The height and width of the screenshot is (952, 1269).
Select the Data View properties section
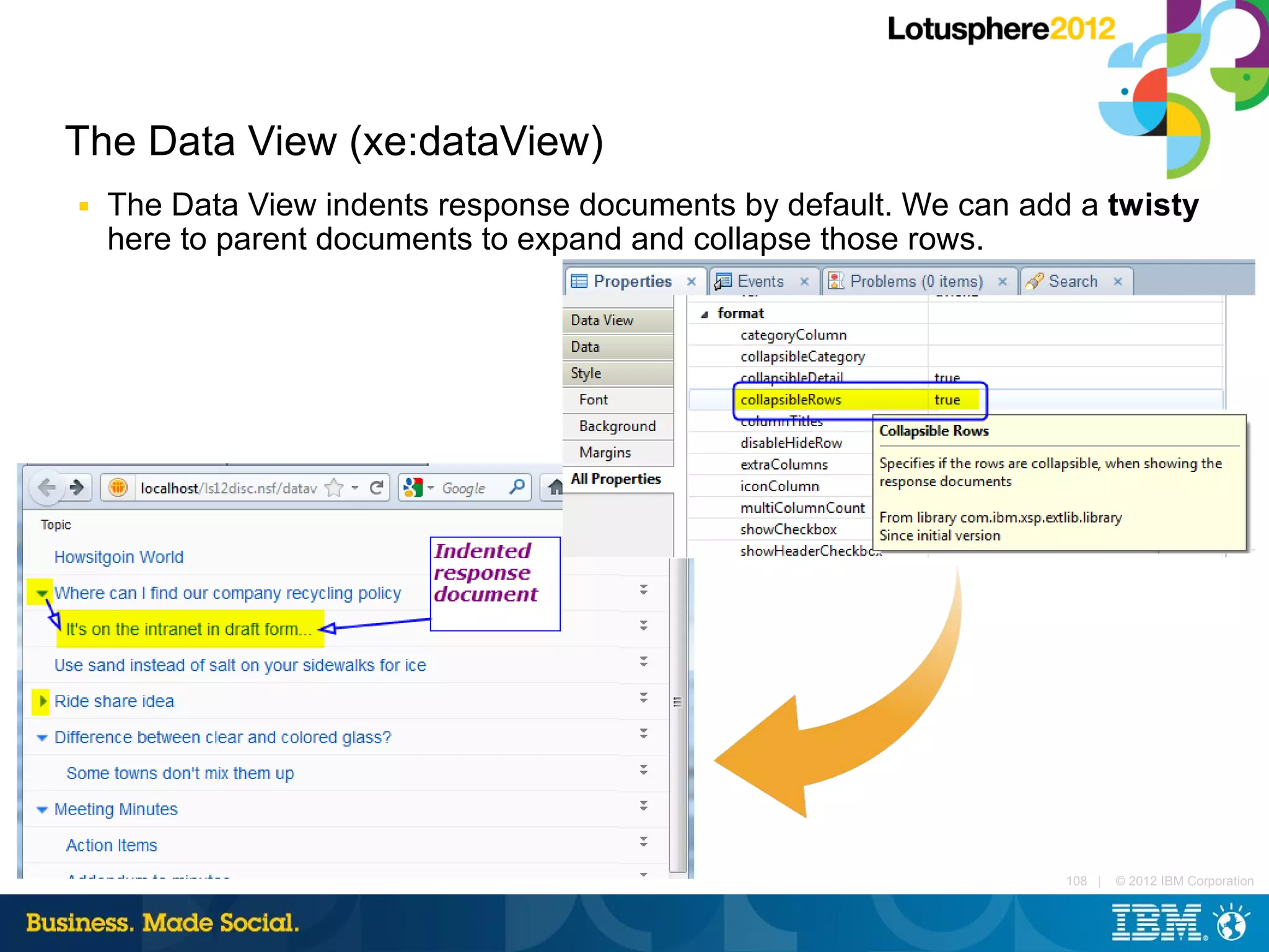pyautogui.click(x=618, y=320)
